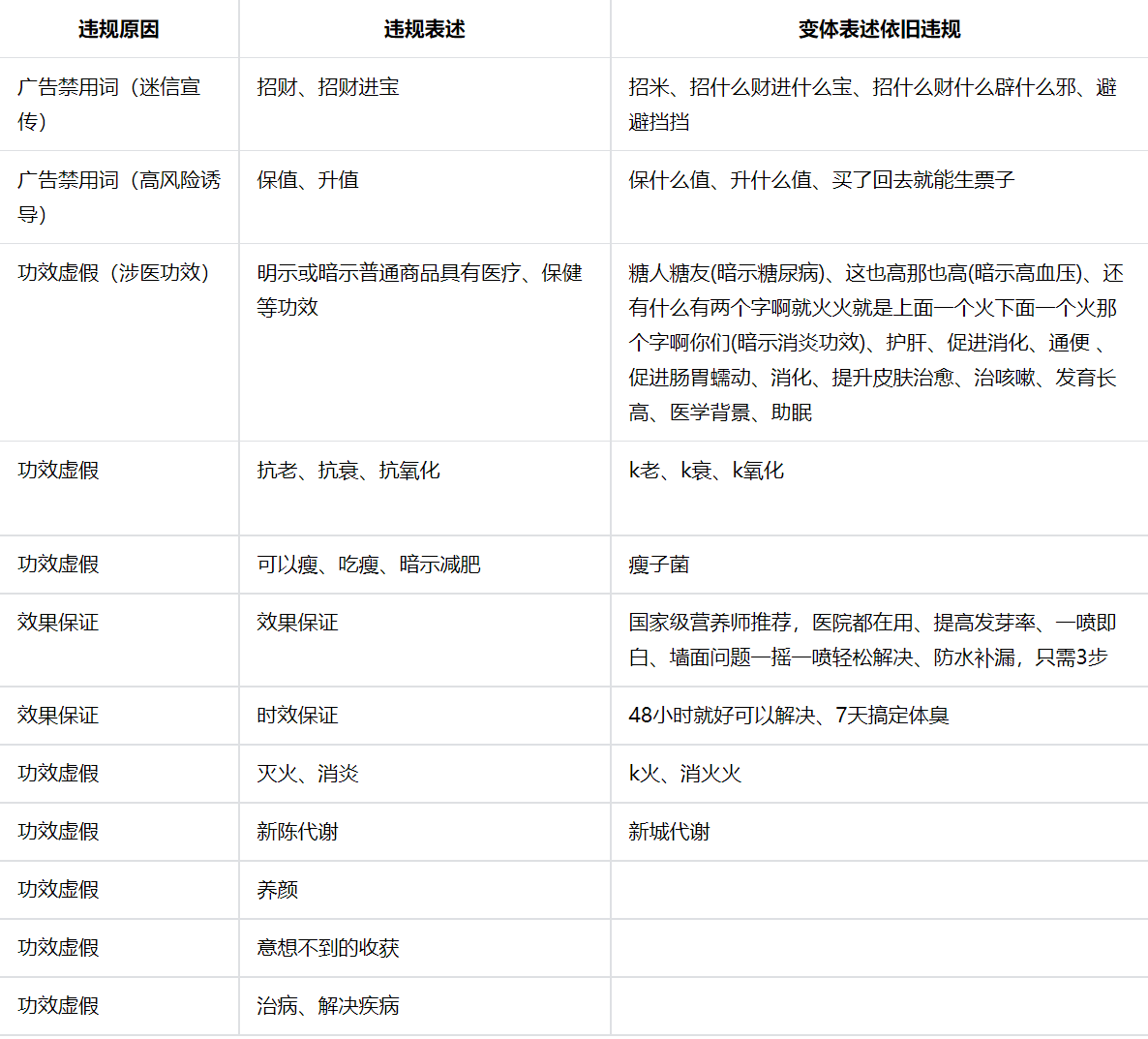Click the 灭火、消炎 cell
The width and height of the screenshot is (1148, 1039).
[425, 774]
